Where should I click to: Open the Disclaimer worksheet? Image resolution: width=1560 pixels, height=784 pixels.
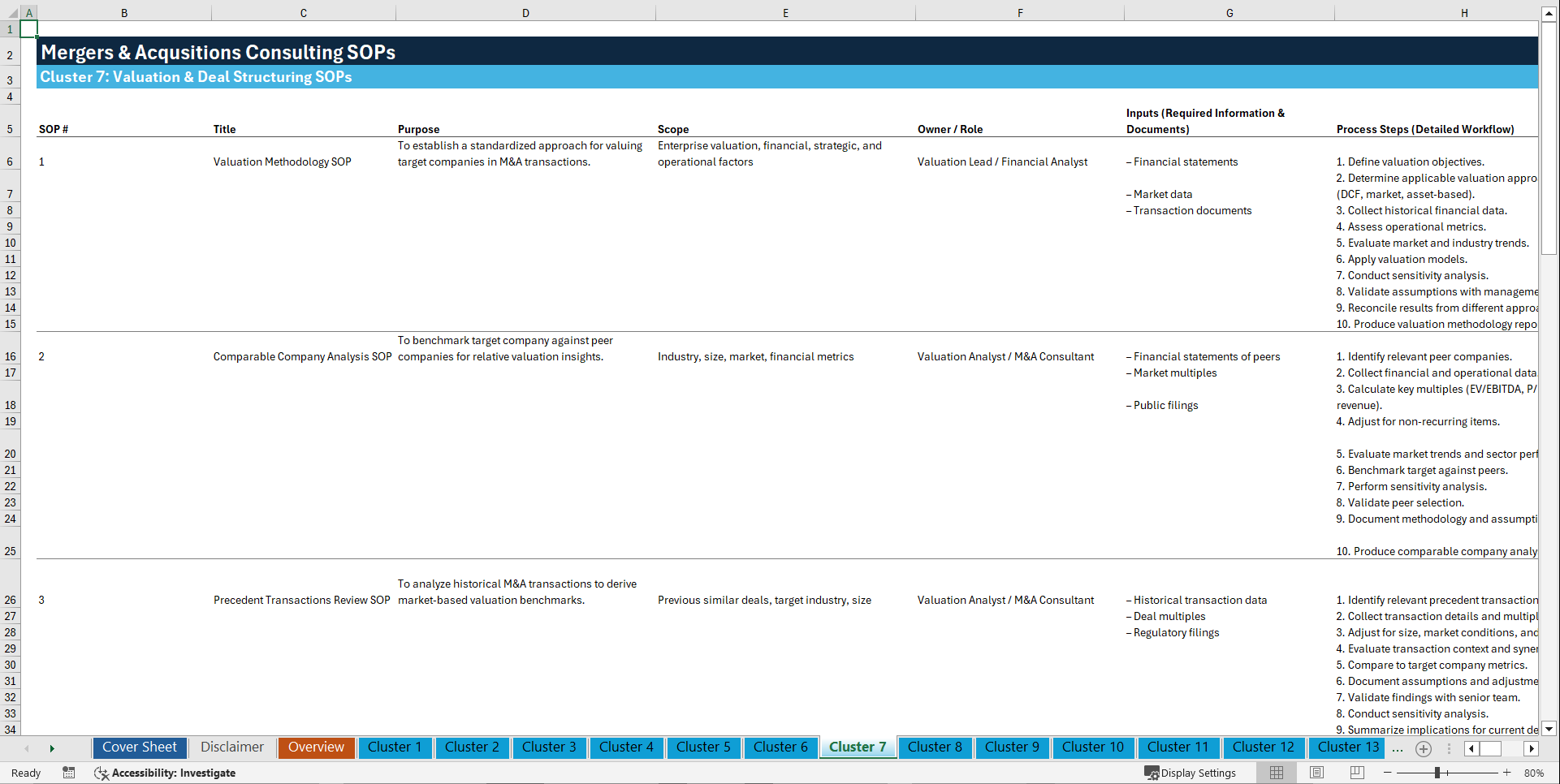click(x=231, y=747)
